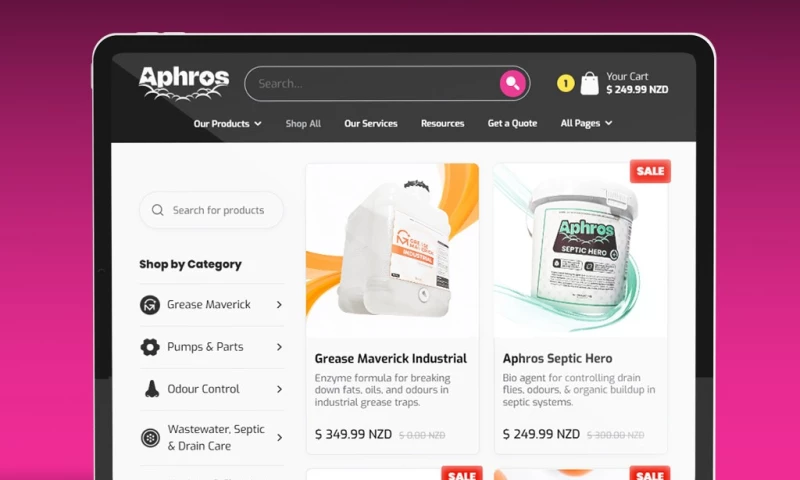Open the shopping bag cart icon
The height and width of the screenshot is (480, 800).
tap(589, 84)
